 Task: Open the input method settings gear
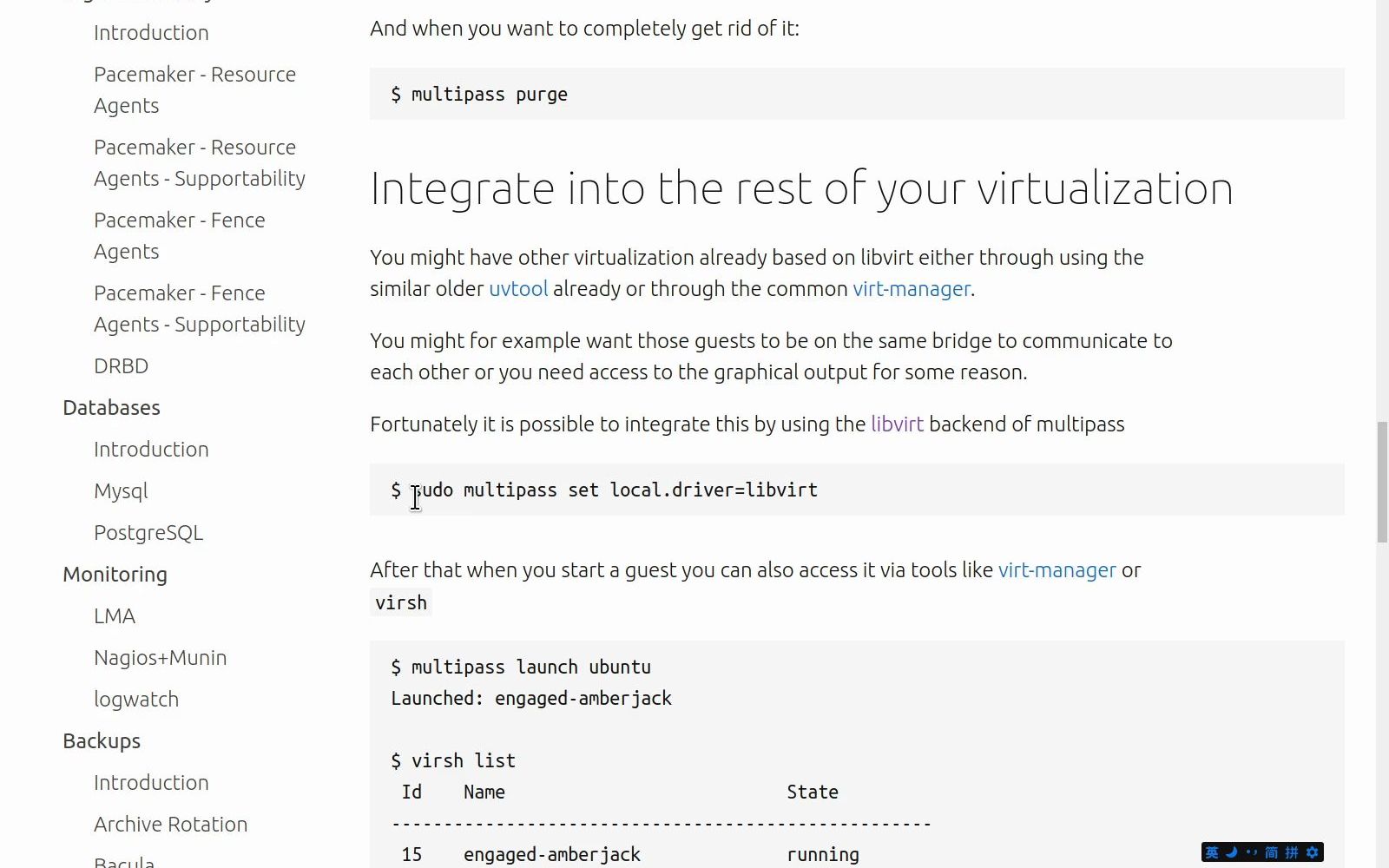tap(1312, 852)
